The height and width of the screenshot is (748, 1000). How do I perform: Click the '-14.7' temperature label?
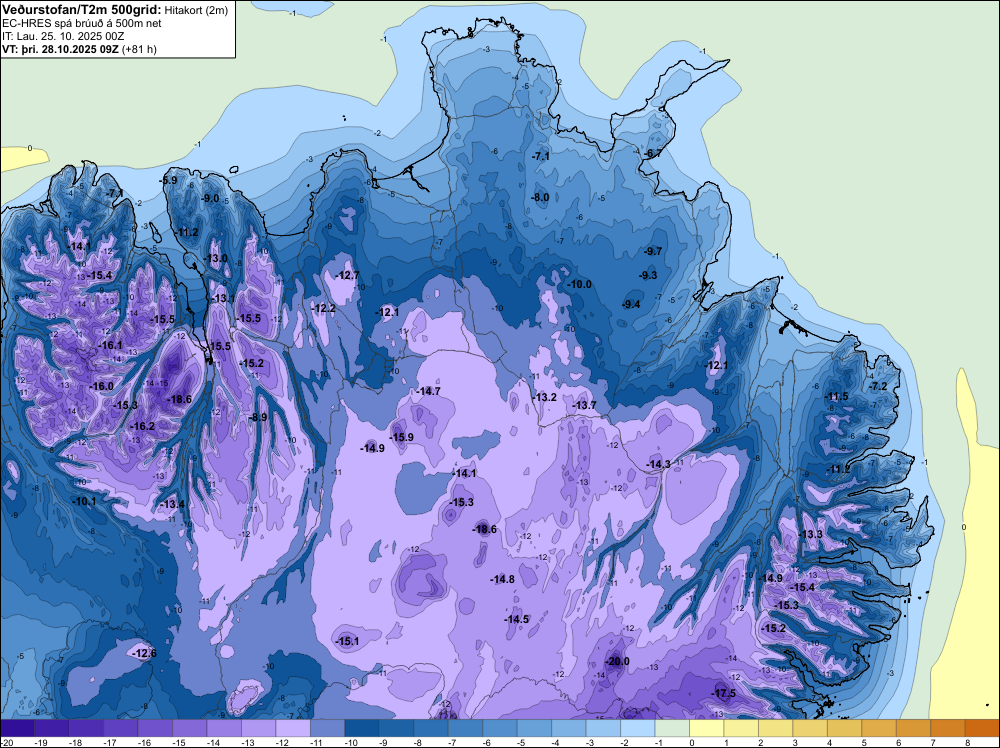click(429, 391)
